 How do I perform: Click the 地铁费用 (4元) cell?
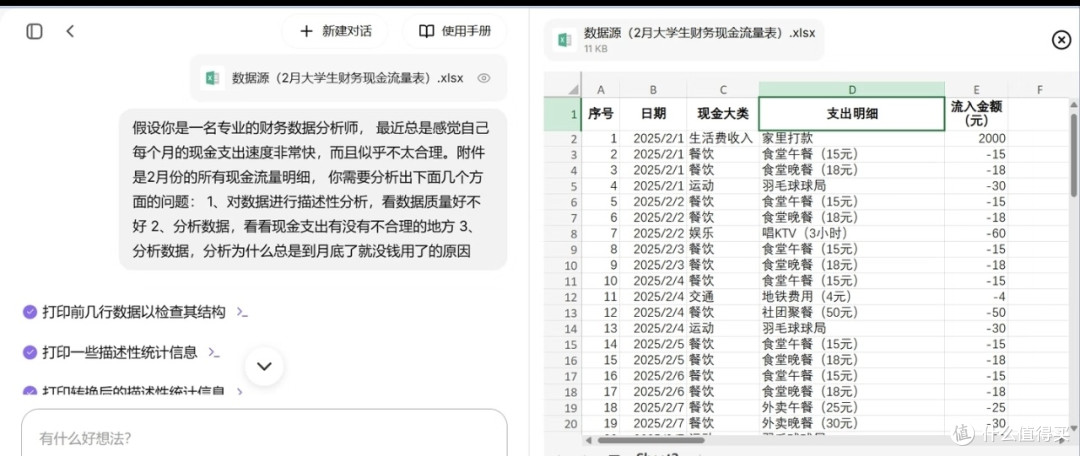(x=852, y=297)
